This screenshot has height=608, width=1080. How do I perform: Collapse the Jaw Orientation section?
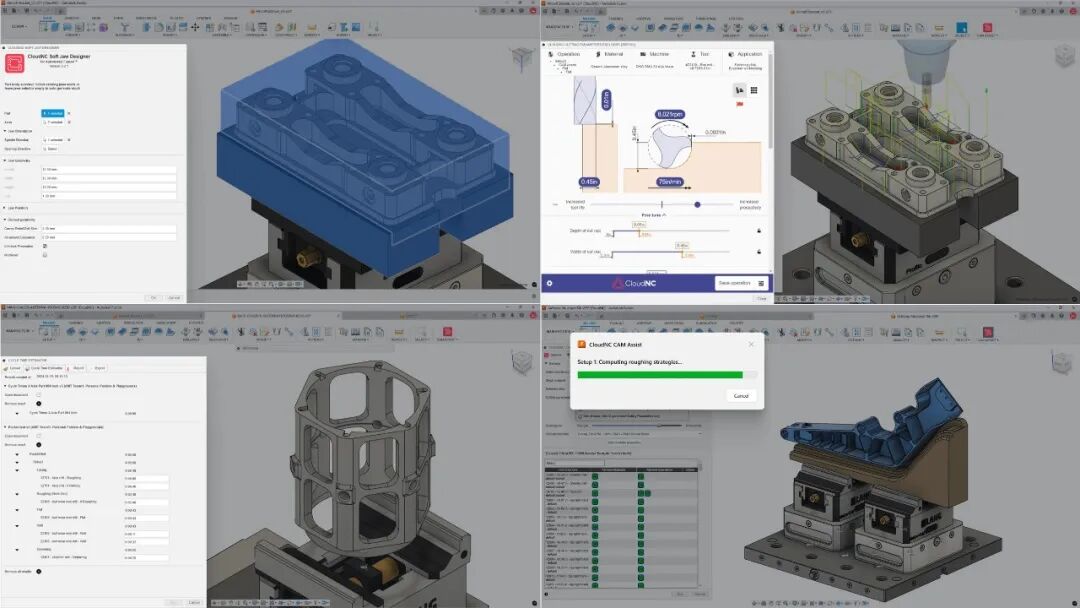pos(5,131)
